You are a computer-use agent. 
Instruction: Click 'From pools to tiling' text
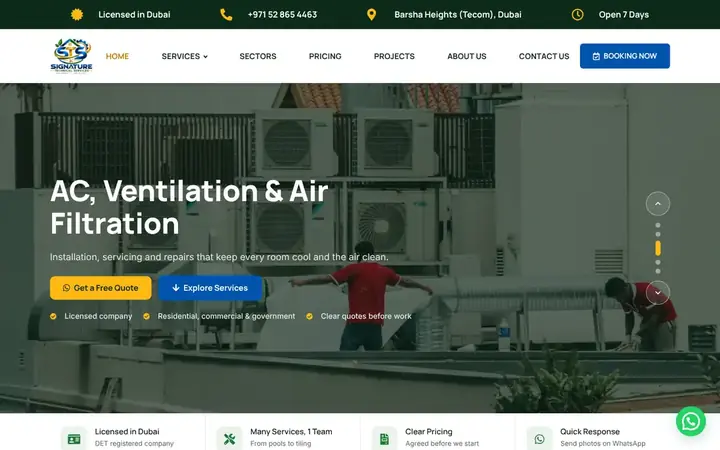point(281,444)
